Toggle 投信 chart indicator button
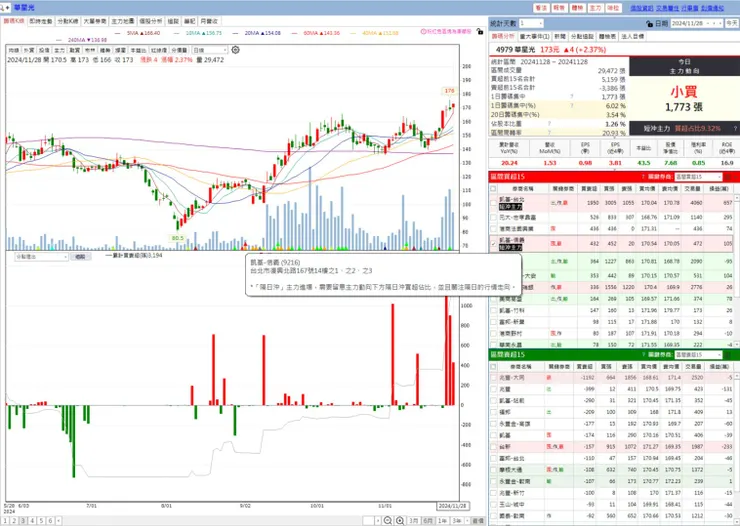Viewport: 740px width, 526px height. [44, 50]
